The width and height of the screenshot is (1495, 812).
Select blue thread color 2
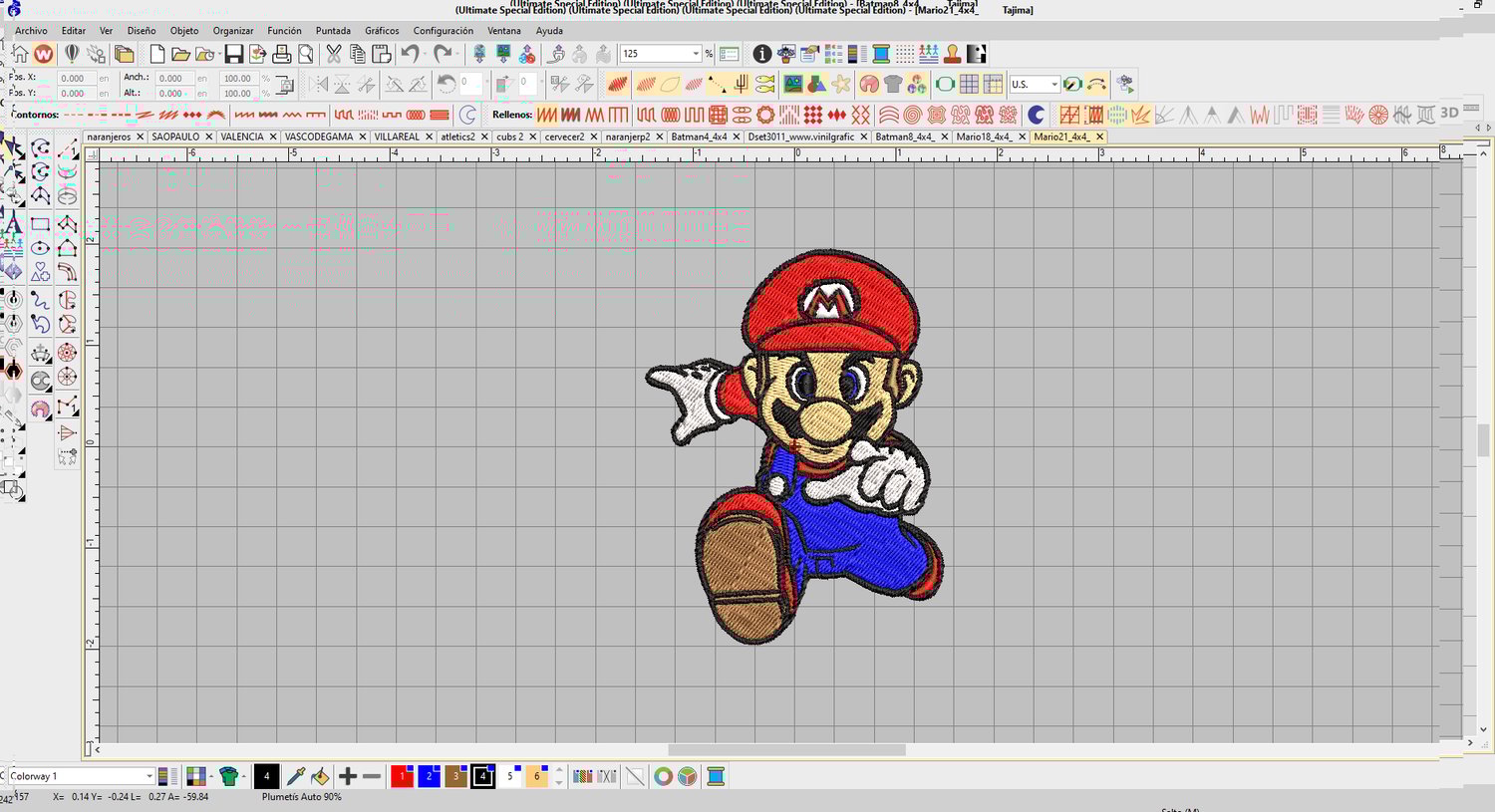click(430, 776)
